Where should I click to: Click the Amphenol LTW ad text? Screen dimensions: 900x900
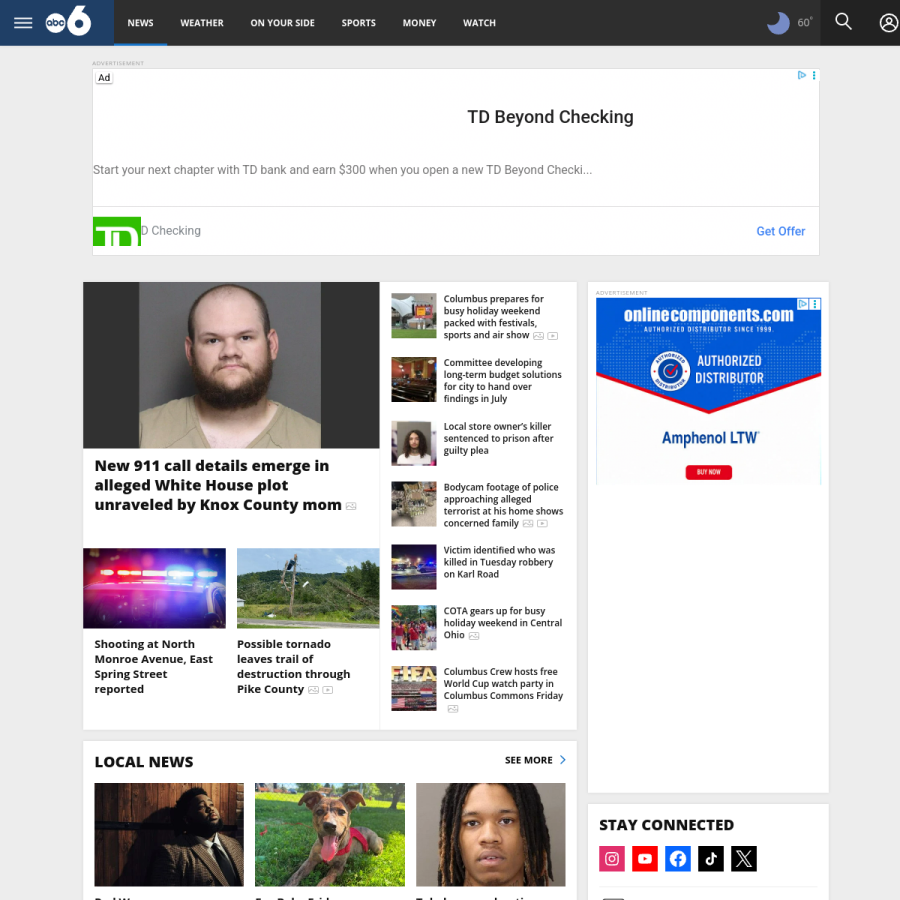[710, 438]
